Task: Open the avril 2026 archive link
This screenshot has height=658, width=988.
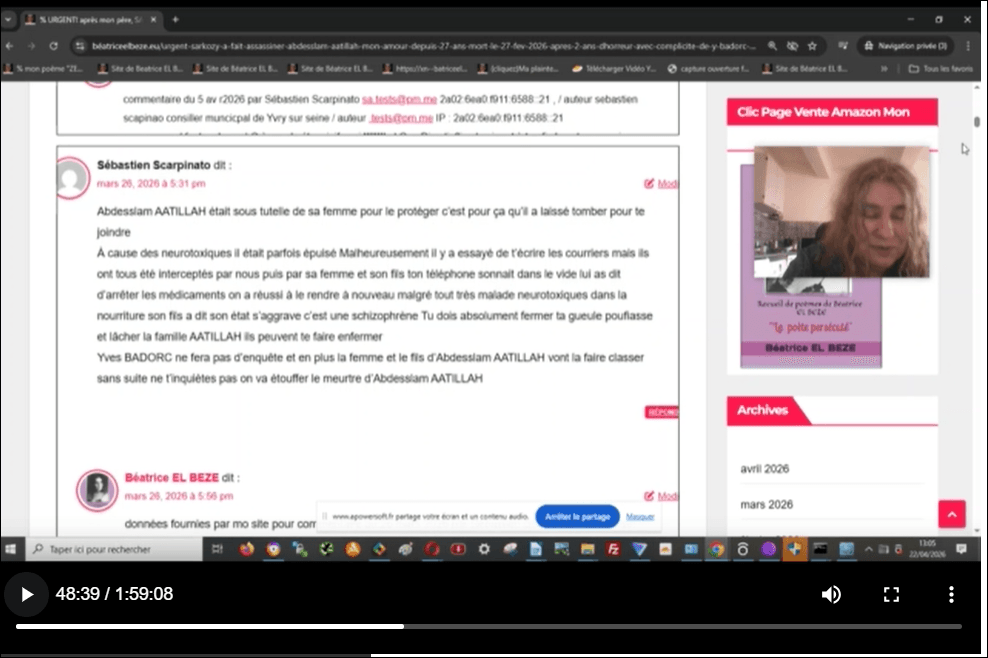Action: pos(764,469)
